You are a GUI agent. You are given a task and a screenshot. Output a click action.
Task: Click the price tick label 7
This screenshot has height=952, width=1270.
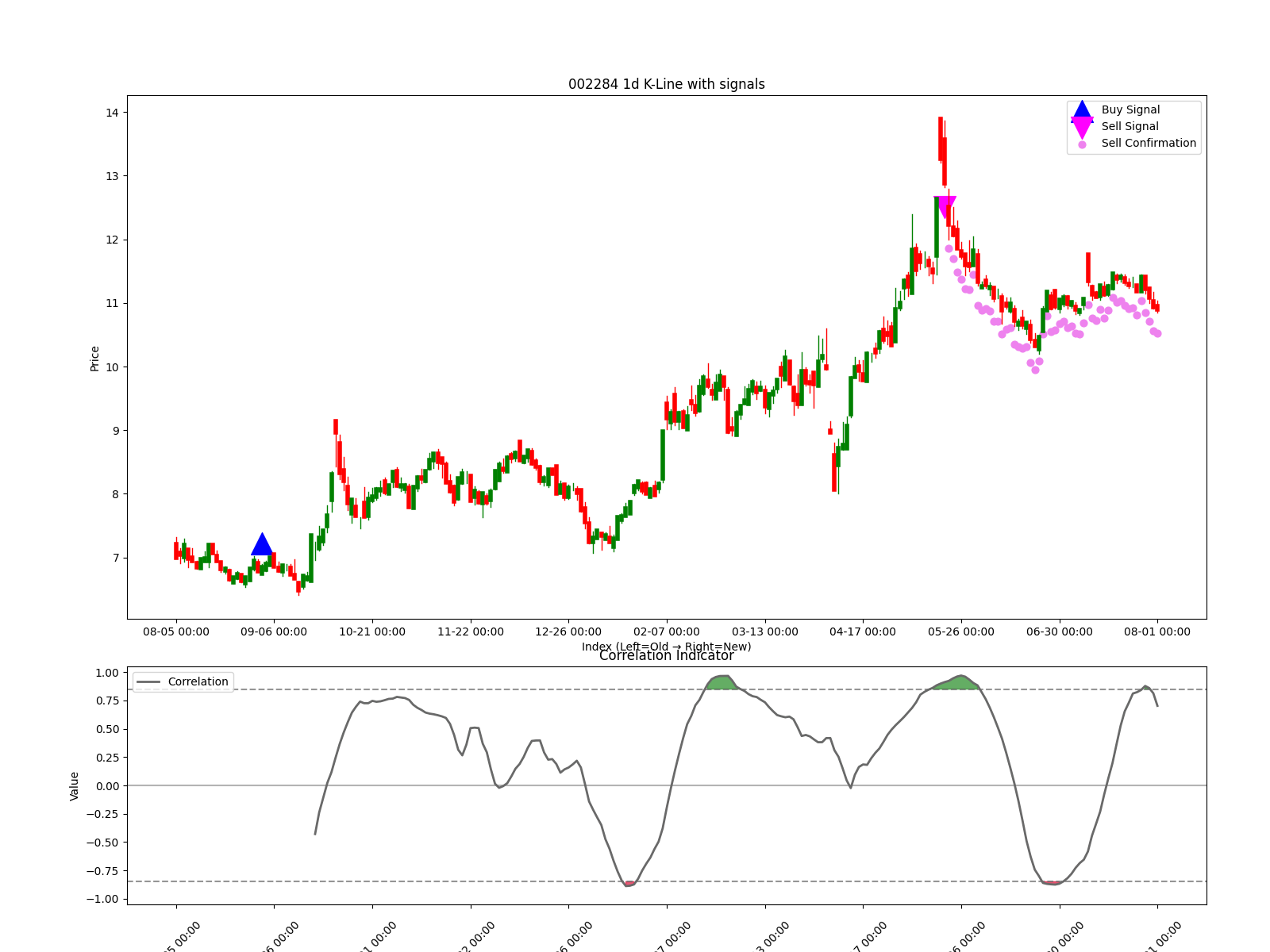click(115, 558)
